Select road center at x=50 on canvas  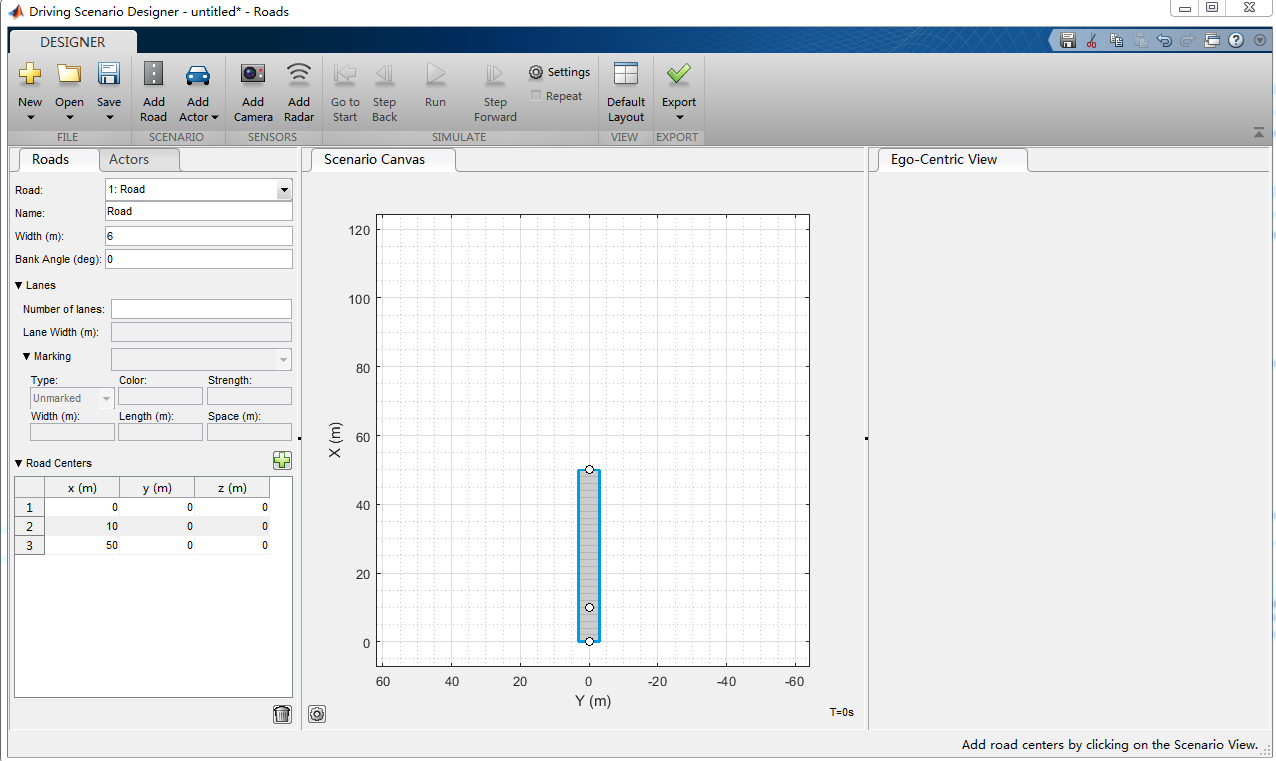coord(589,469)
